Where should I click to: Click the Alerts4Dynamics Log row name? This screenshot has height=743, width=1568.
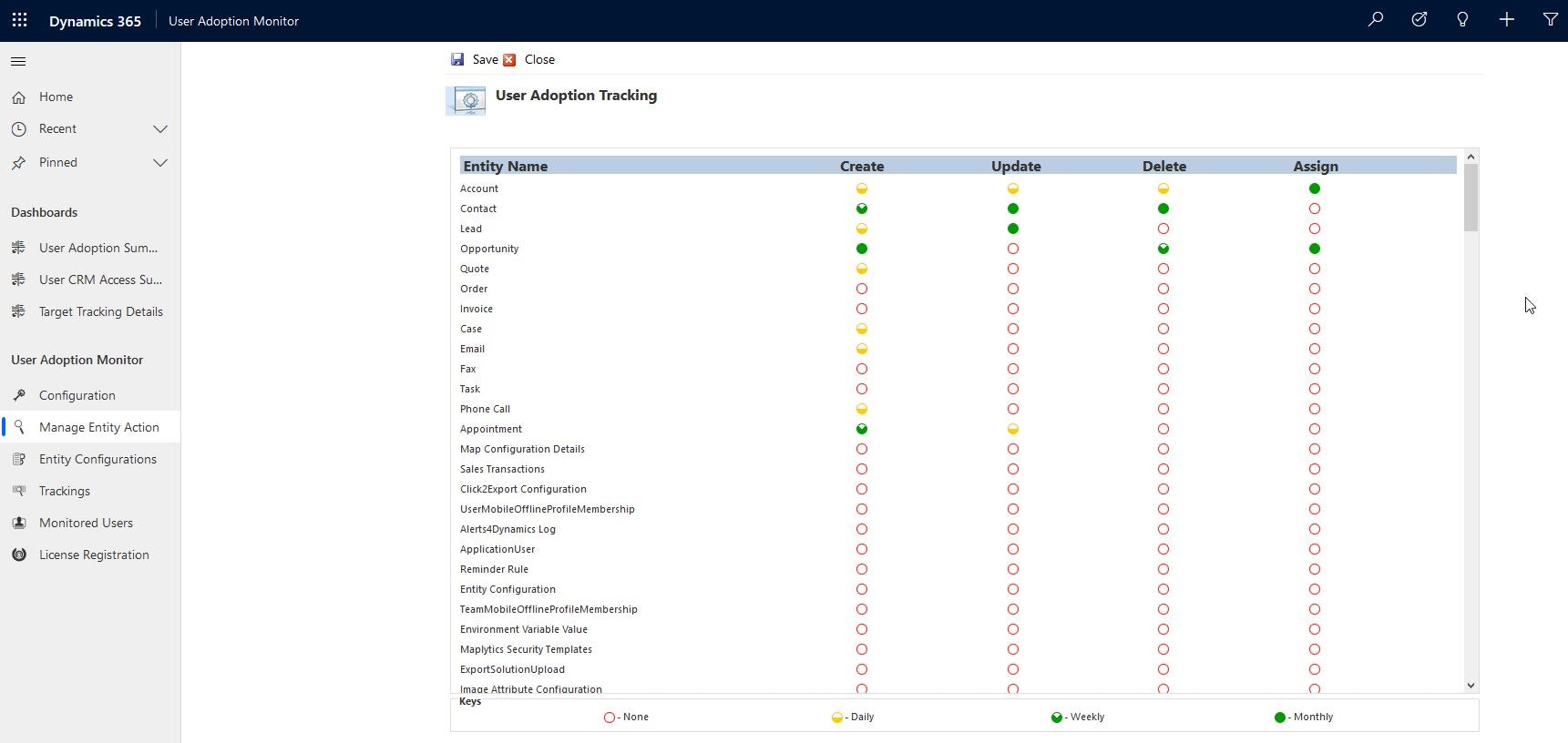click(x=507, y=529)
